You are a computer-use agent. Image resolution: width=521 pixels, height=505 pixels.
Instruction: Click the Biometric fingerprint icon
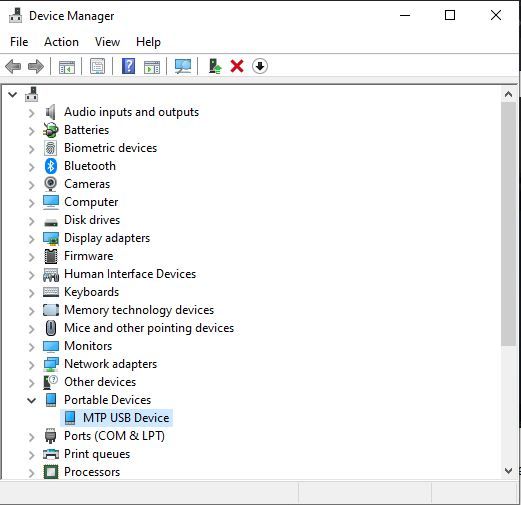click(x=51, y=148)
